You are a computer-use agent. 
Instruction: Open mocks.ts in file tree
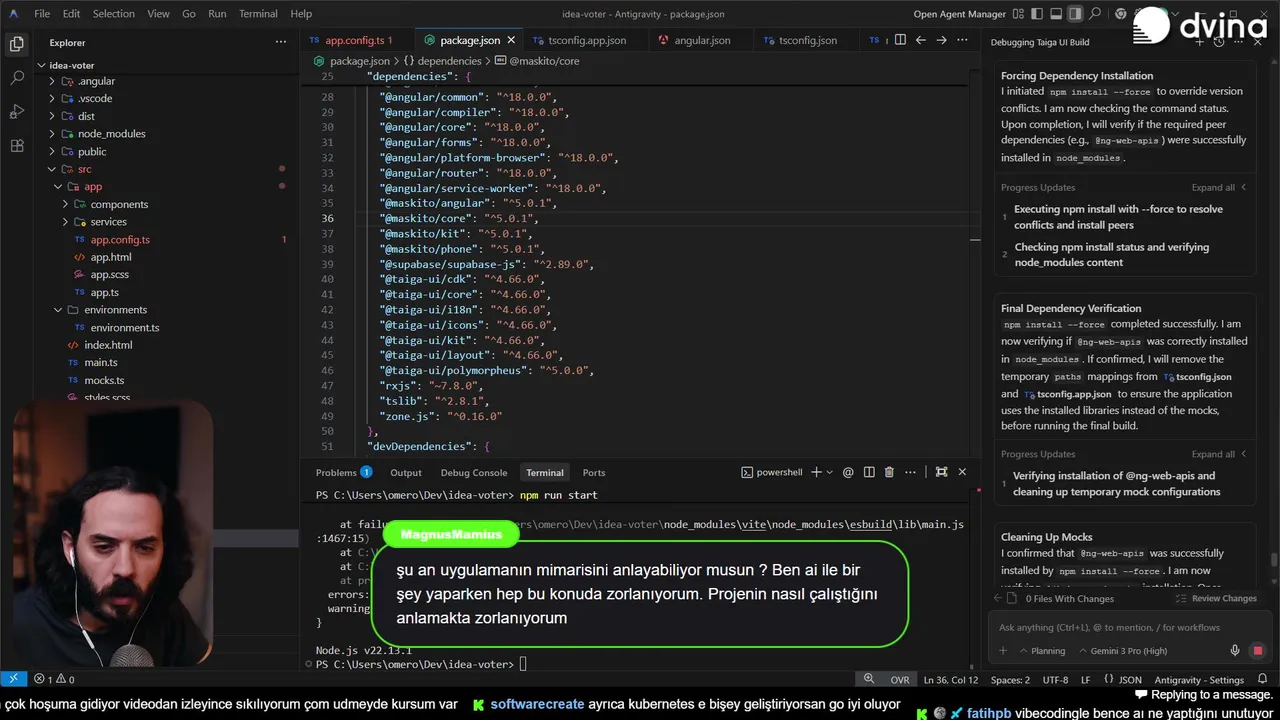tap(104, 381)
